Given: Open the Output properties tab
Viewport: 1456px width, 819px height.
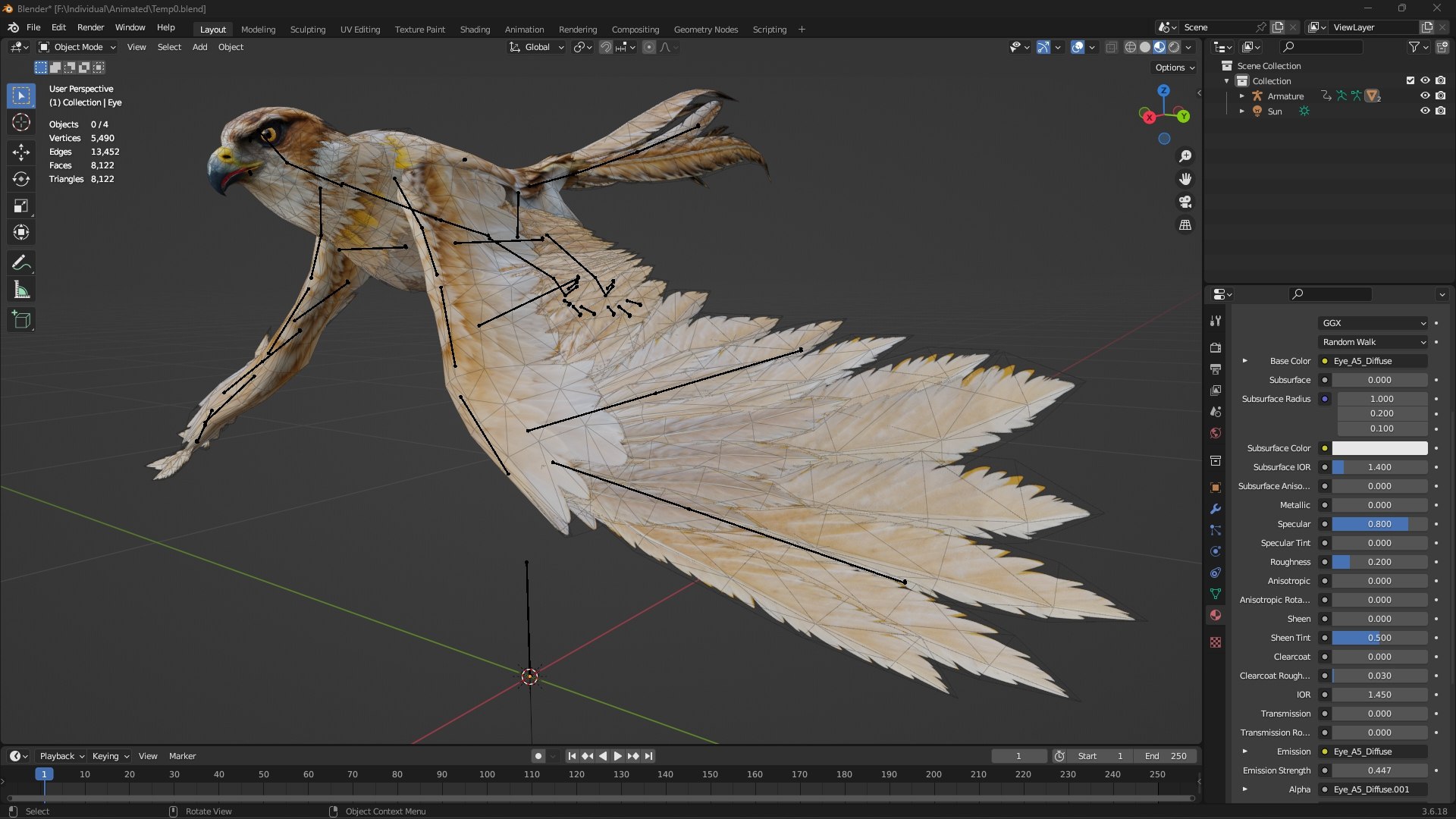Looking at the screenshot, I should pos(1216,369).
